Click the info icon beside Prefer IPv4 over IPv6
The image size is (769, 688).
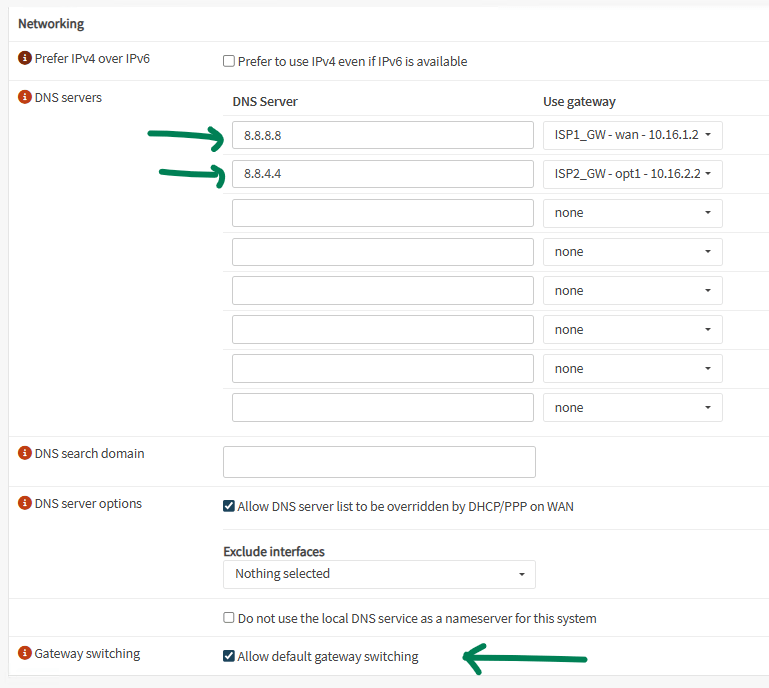click(25, 59)
